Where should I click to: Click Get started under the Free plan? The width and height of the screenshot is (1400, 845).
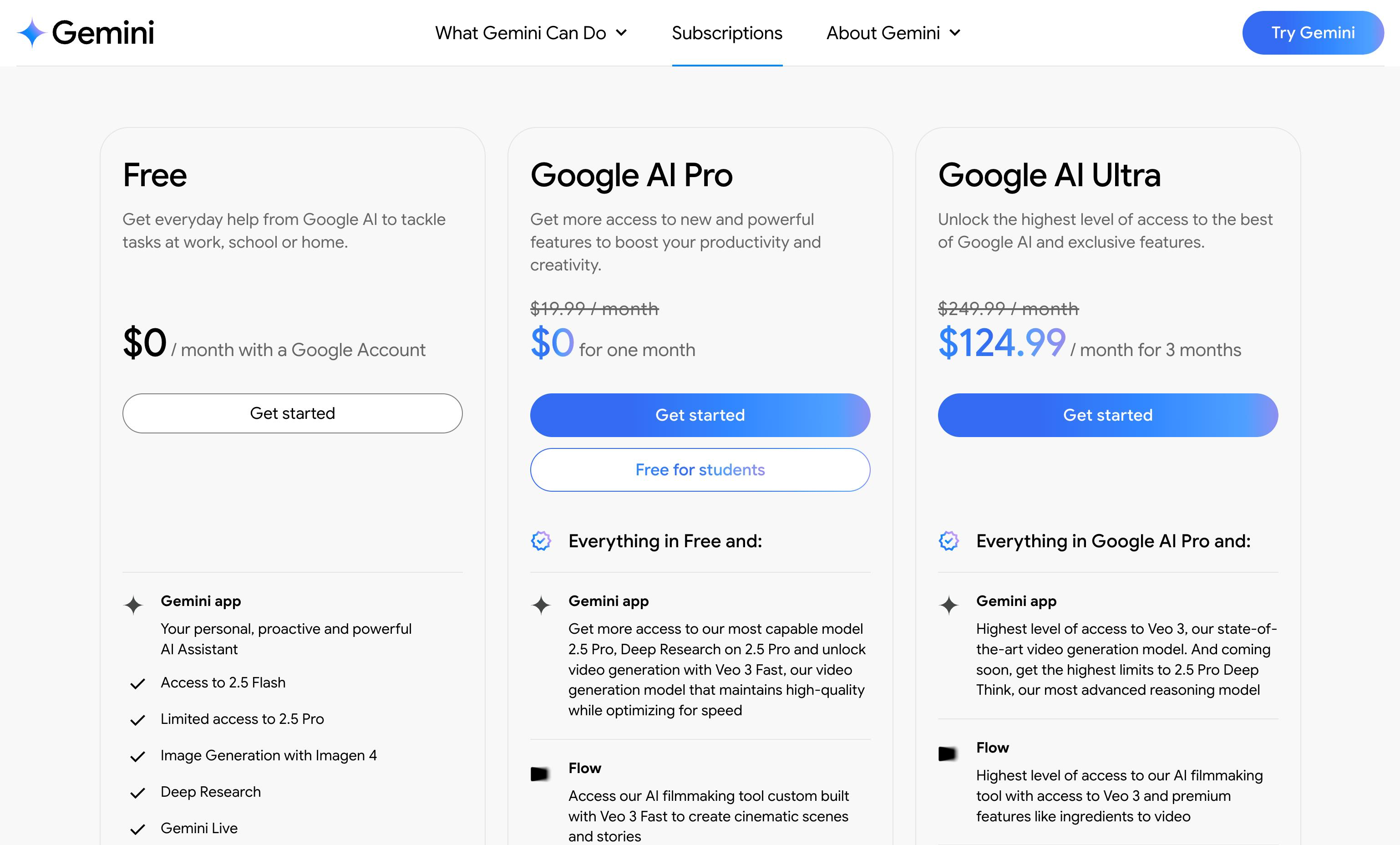point(292,413)
